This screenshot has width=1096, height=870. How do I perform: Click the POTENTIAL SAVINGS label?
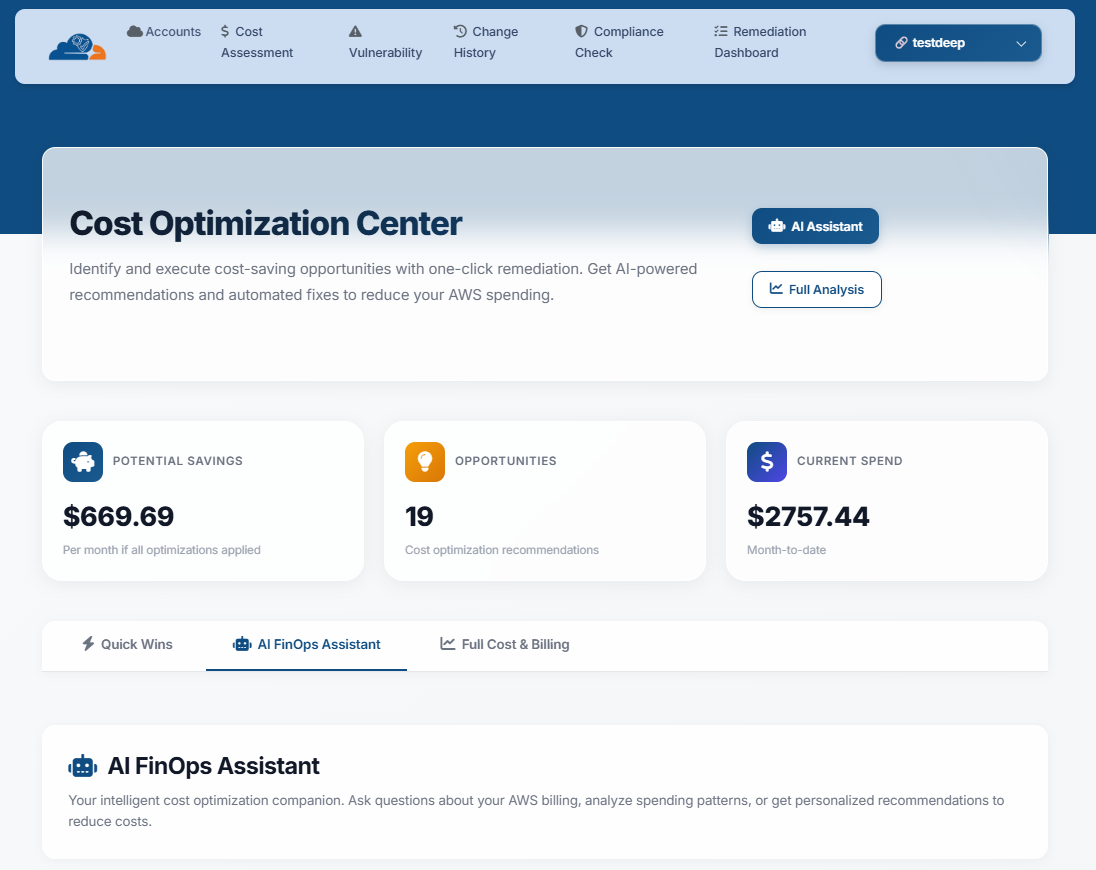(x=178, y=461)
